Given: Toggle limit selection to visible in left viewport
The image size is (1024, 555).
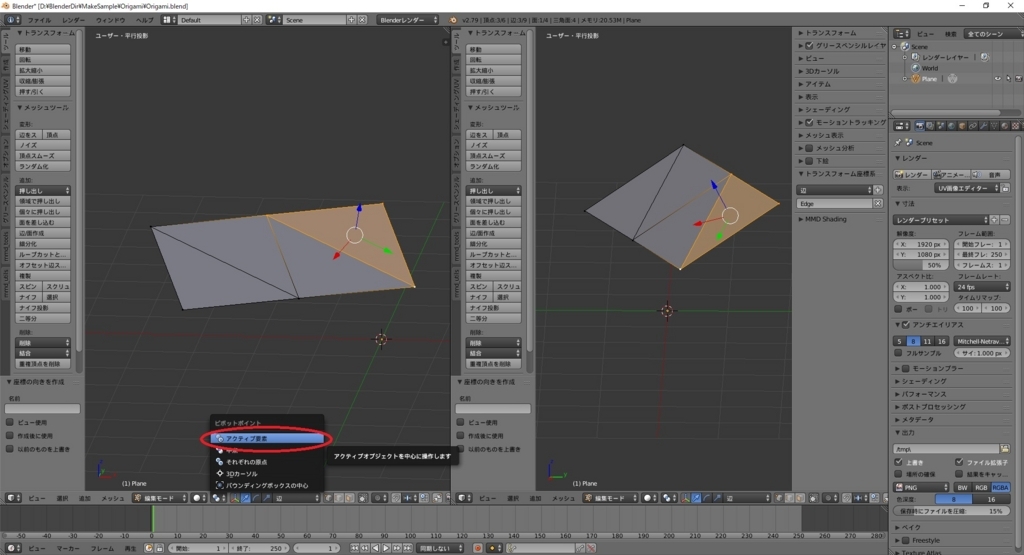Looking at the screenshot, I should pyautogui.click(x=362, y=498).
